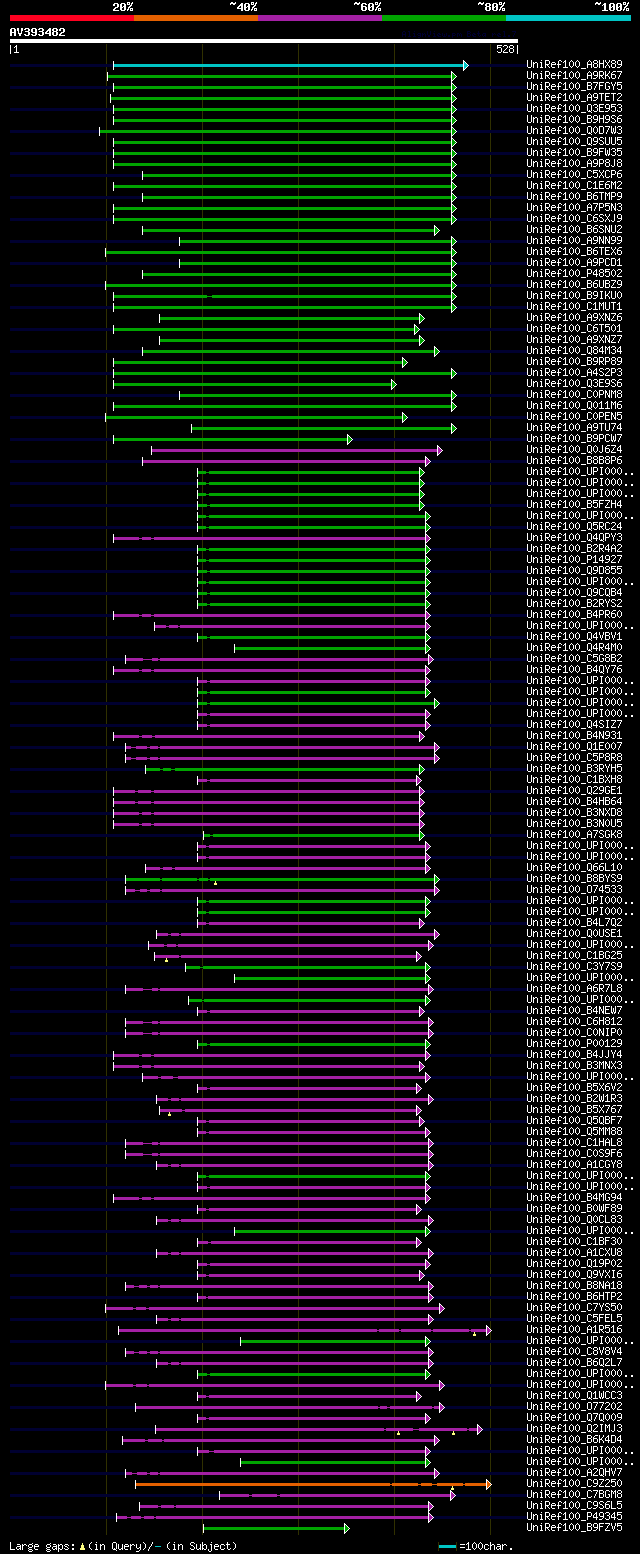Open hit UniRef100_A8HX89 label
Viewport: 640px width, 1554px height.
click(x=574, y=65)
